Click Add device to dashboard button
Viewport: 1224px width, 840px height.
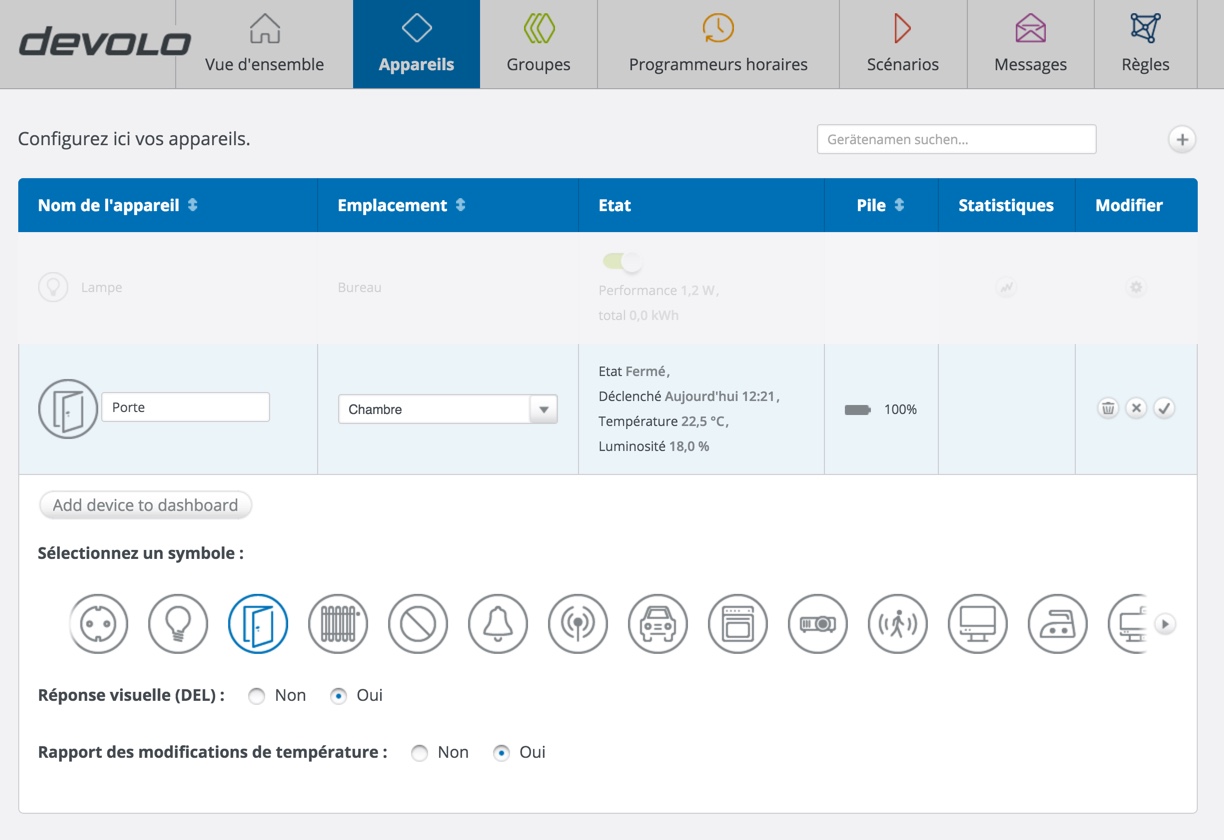tap(145, 505)
